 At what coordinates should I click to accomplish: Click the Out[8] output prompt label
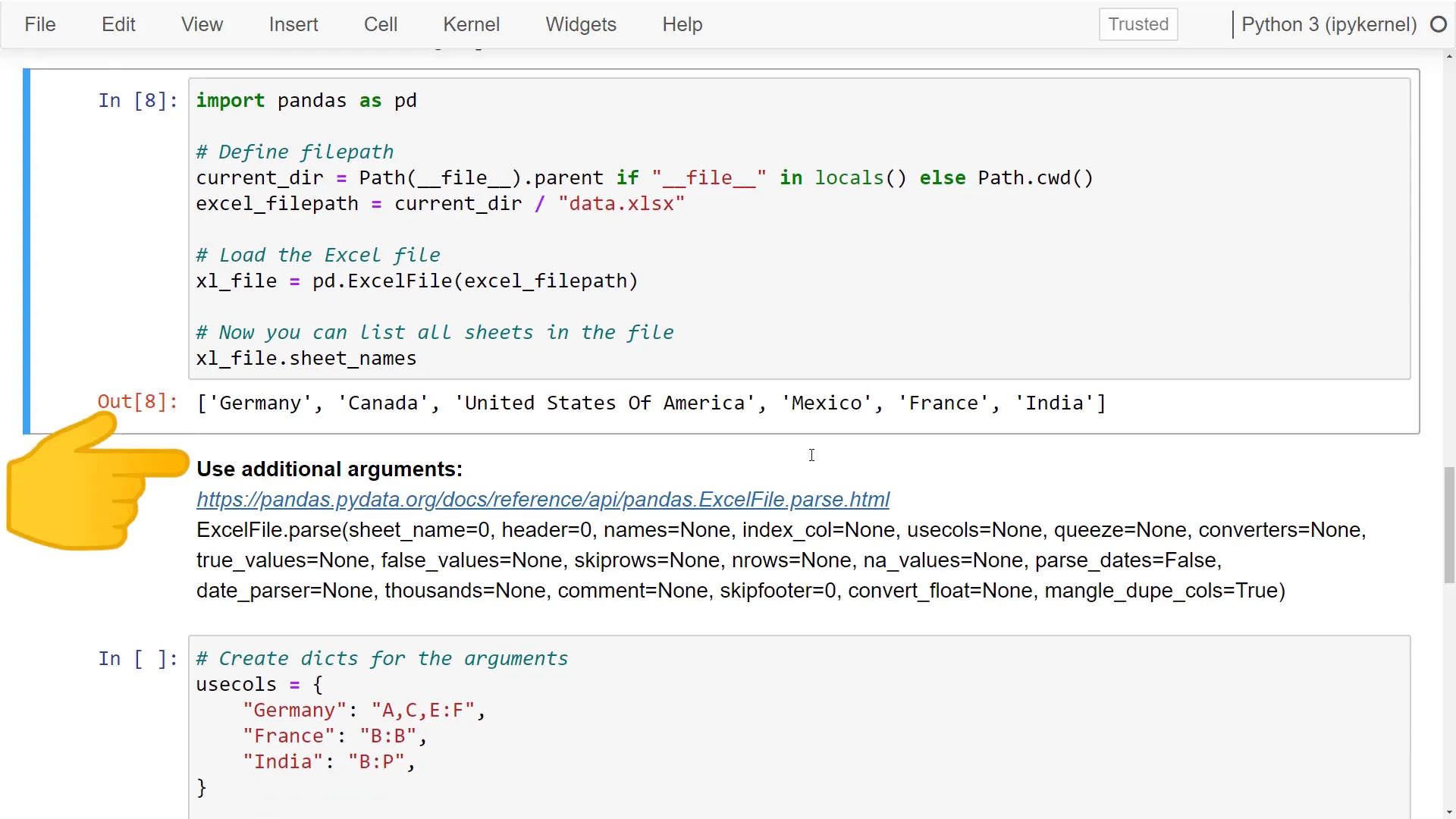137,402
